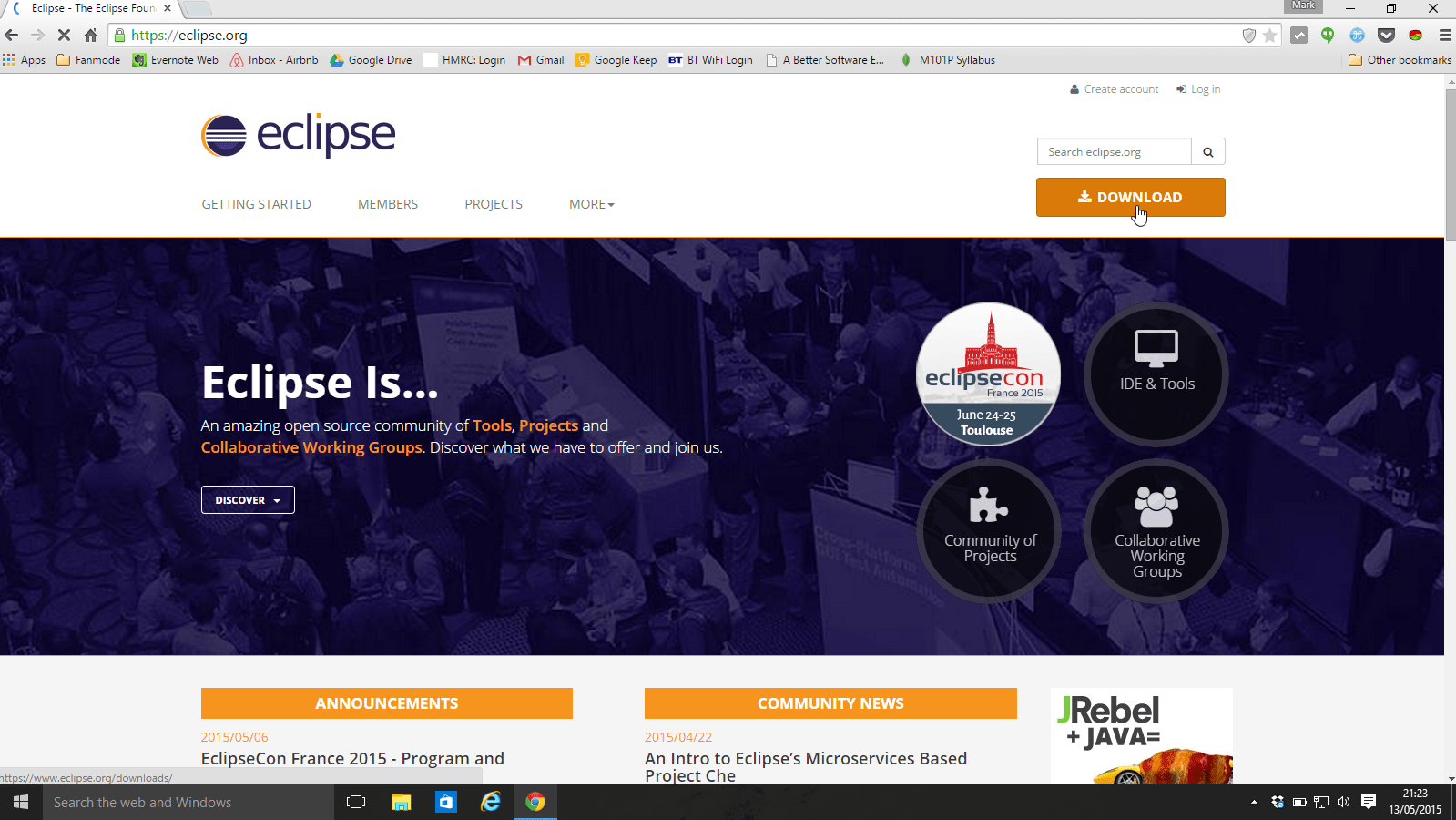
Task: Open the Evernote Web bookmark
Action: (x=176, y=60)
